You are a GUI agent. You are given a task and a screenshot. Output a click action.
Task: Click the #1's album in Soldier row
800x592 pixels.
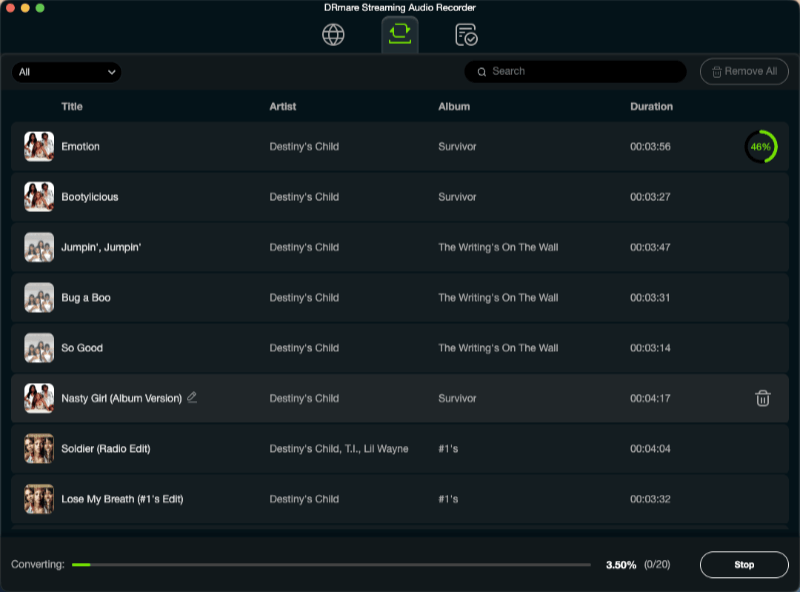pos(448,449)
